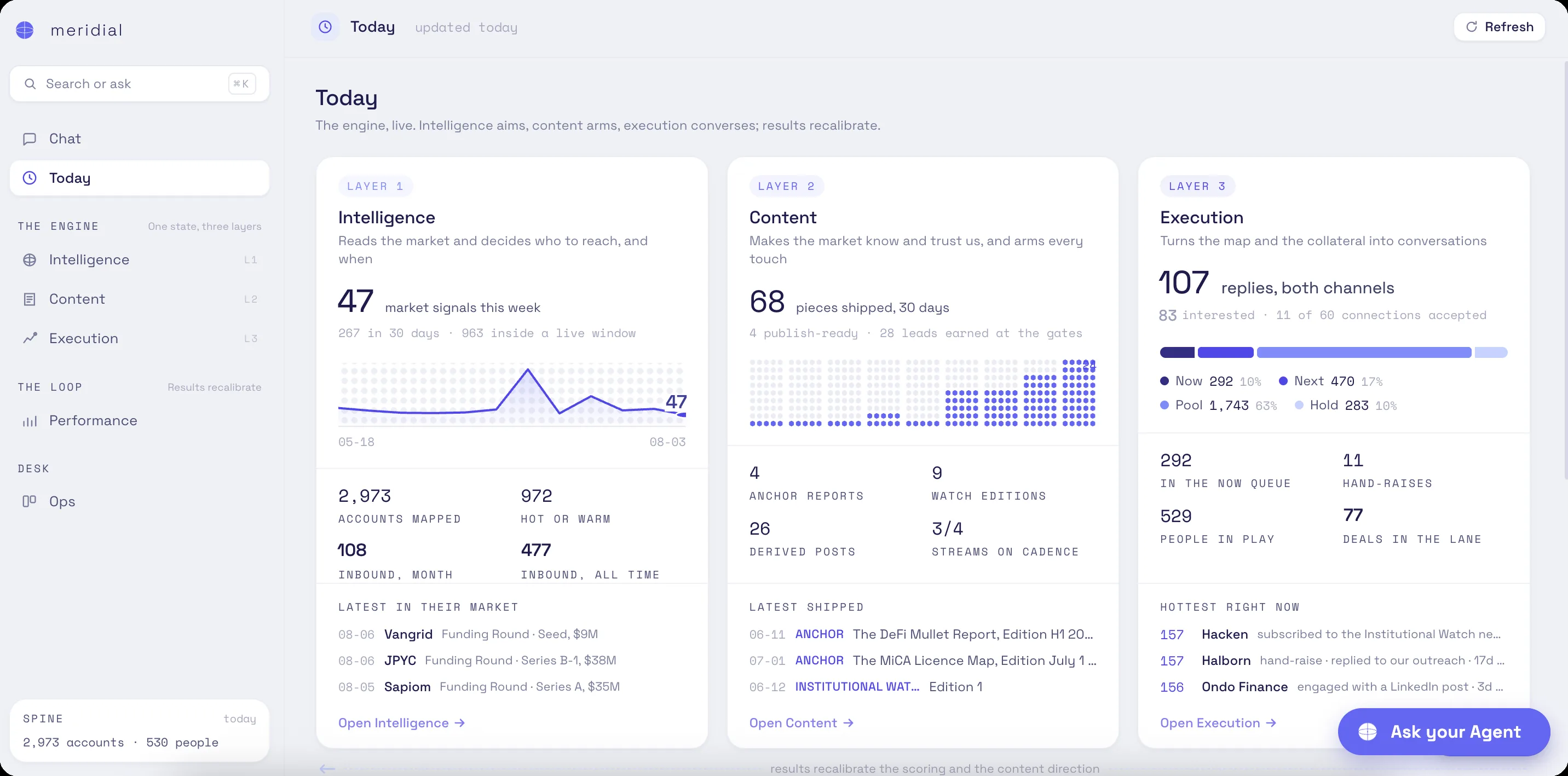Click the Halborn hand-raise row
Viewport: 1568px width, 776px height.
(x=1334, y=661)
